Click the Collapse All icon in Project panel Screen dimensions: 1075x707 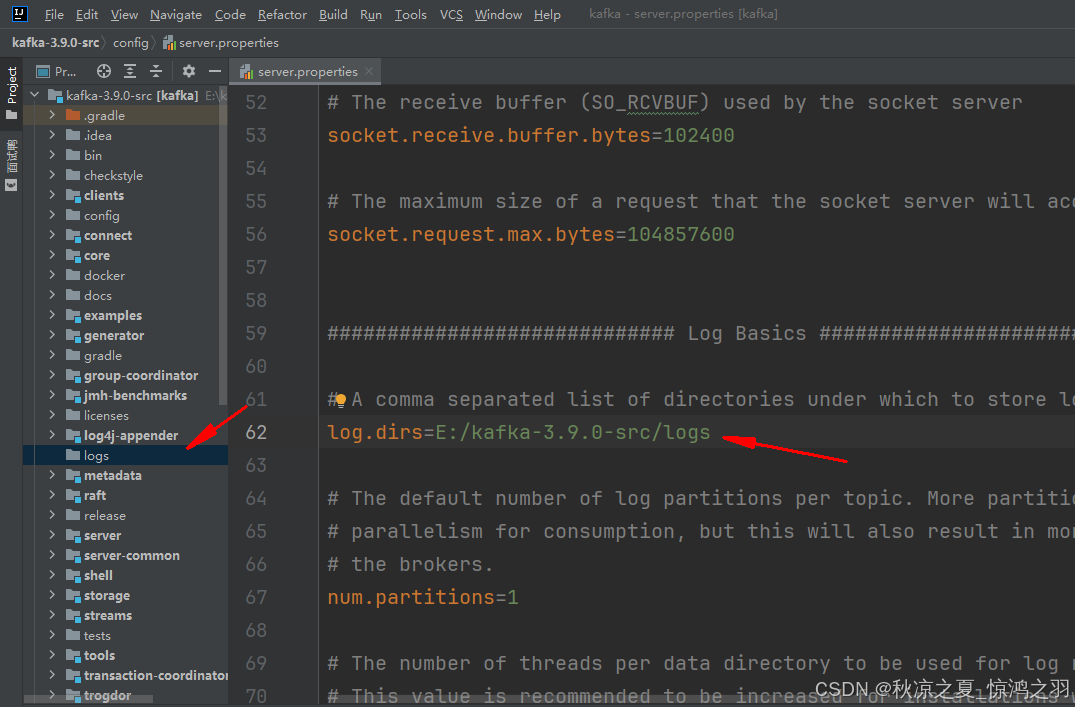pos(156,71)
